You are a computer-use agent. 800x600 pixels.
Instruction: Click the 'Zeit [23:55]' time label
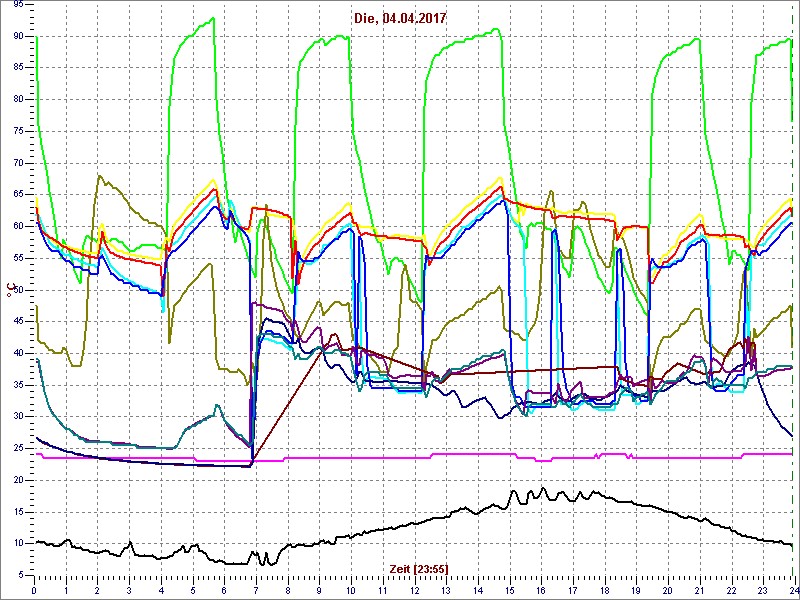pyautogui.click(x=419, y=569)
